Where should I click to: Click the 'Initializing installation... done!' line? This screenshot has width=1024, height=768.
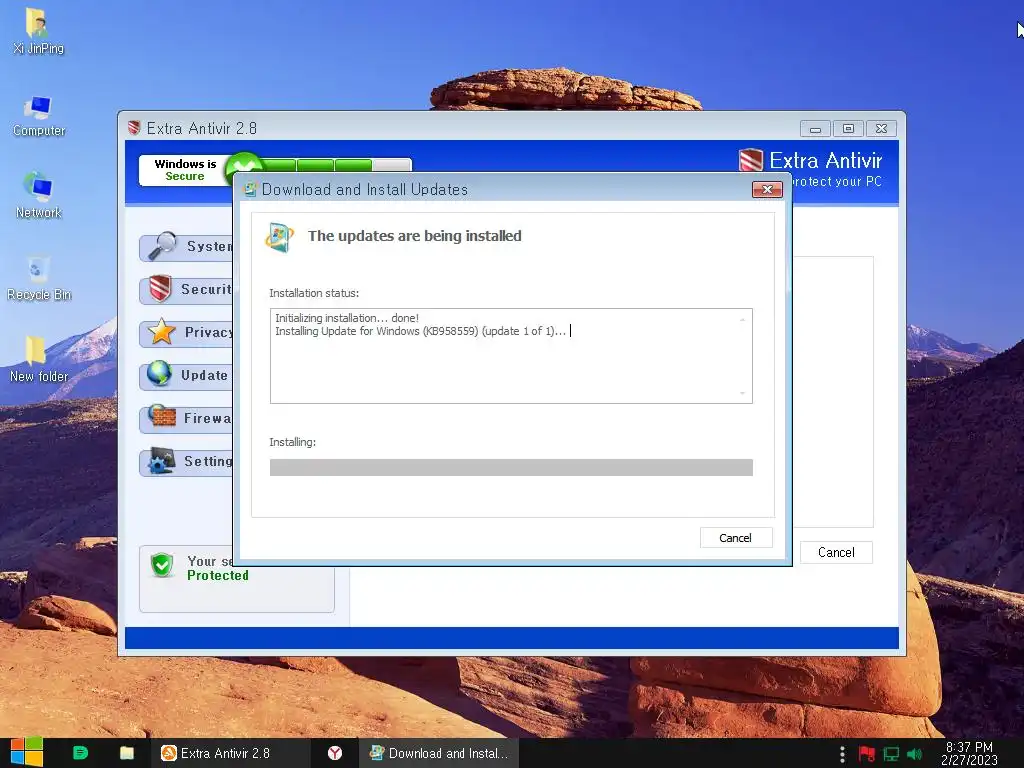pyautogui.click(x=347, y=318)
